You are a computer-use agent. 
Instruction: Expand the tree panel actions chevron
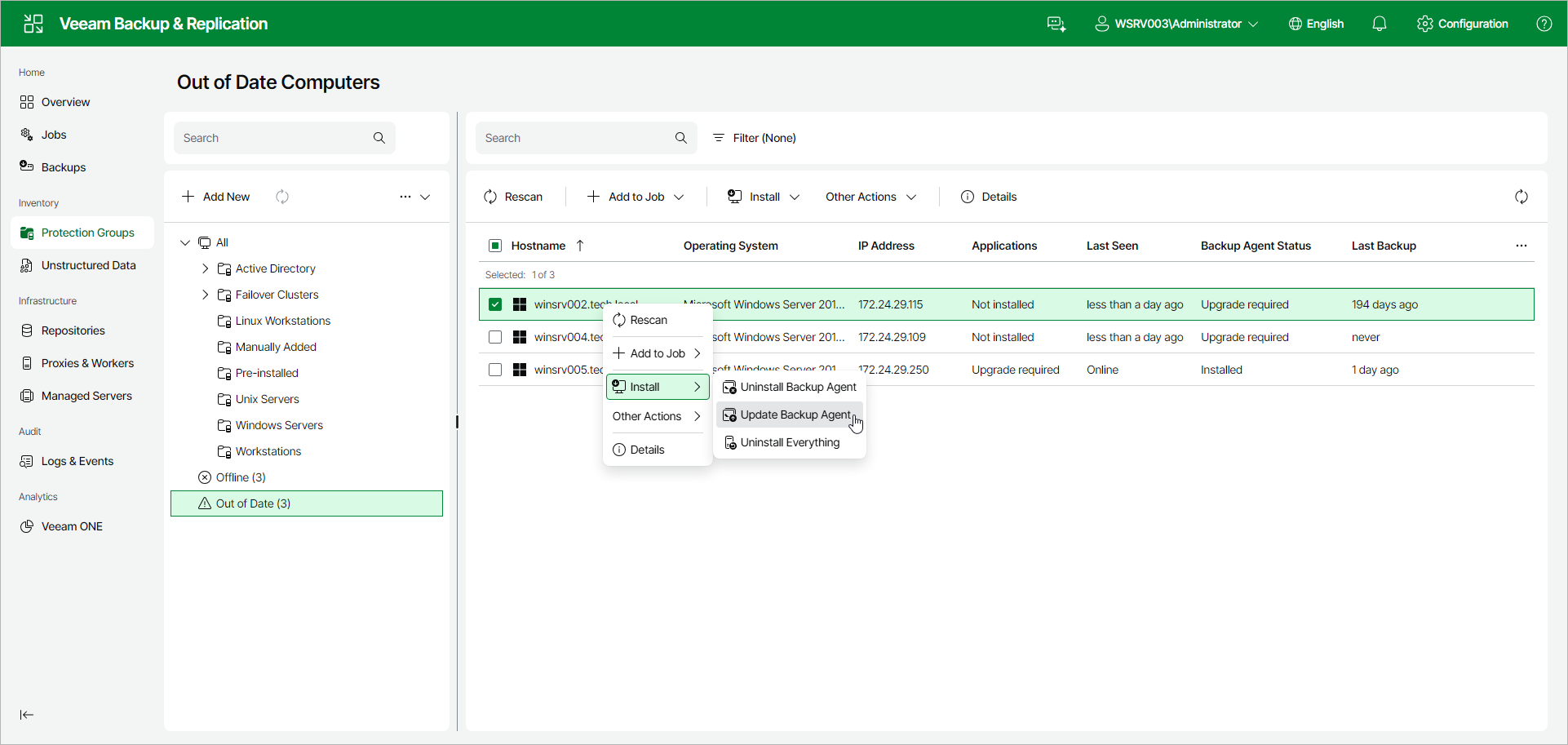pyautogui.click(x=425, y=197)
